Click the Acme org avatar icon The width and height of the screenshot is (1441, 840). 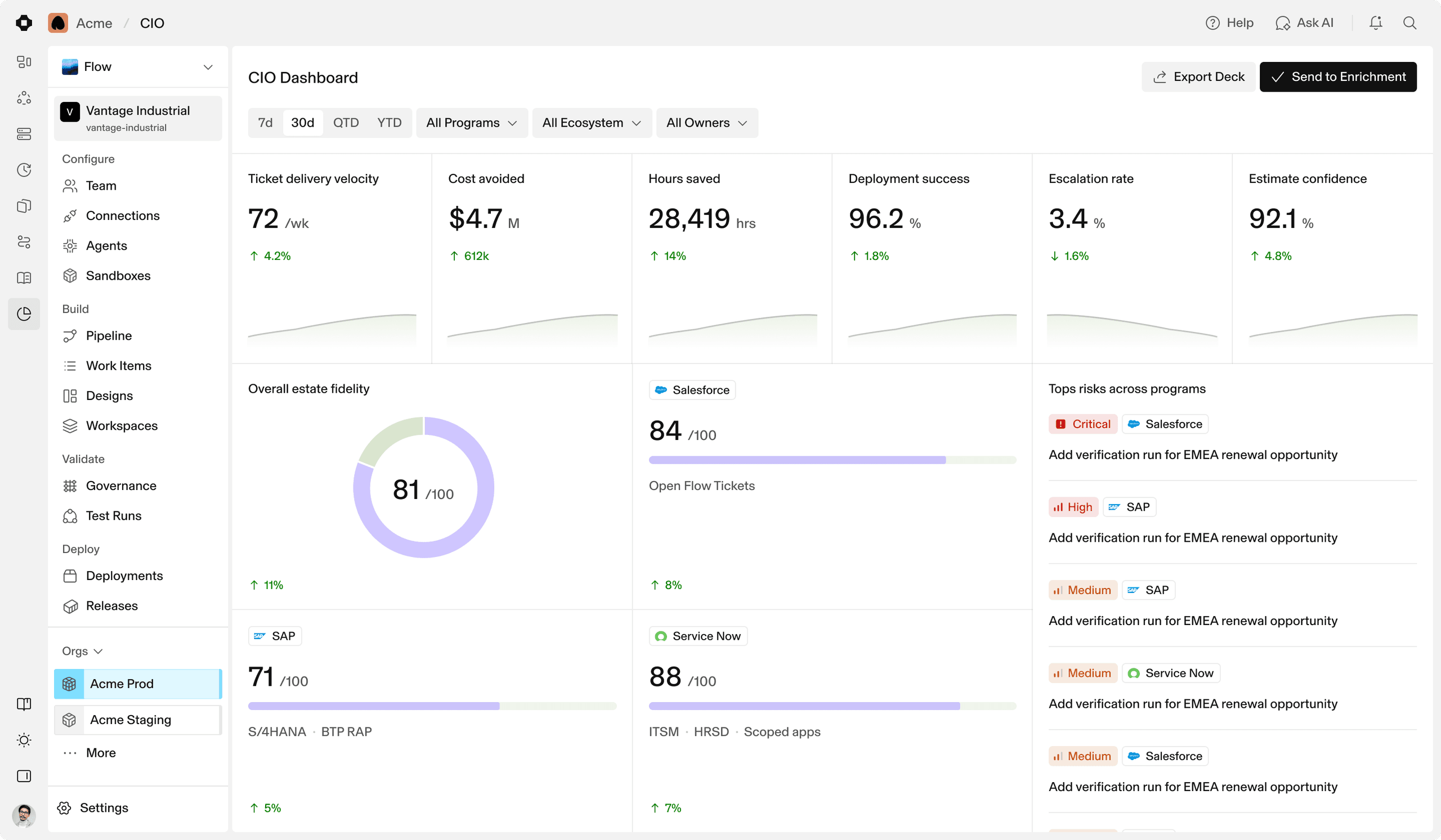58,23
